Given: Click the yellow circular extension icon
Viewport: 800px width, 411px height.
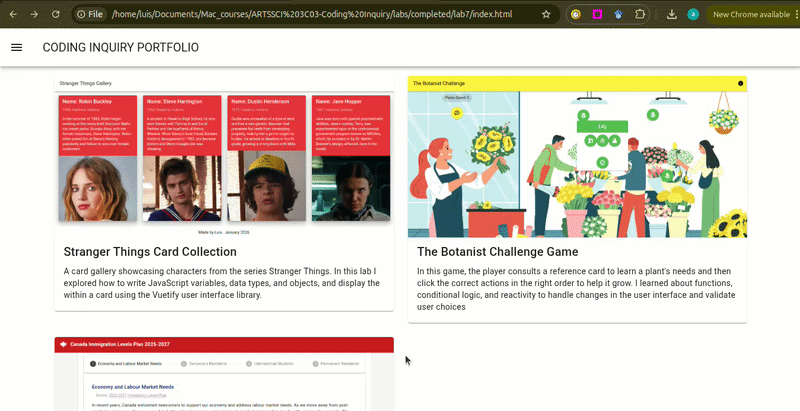Looking at the screenshot, I should (x=575, y=14).
